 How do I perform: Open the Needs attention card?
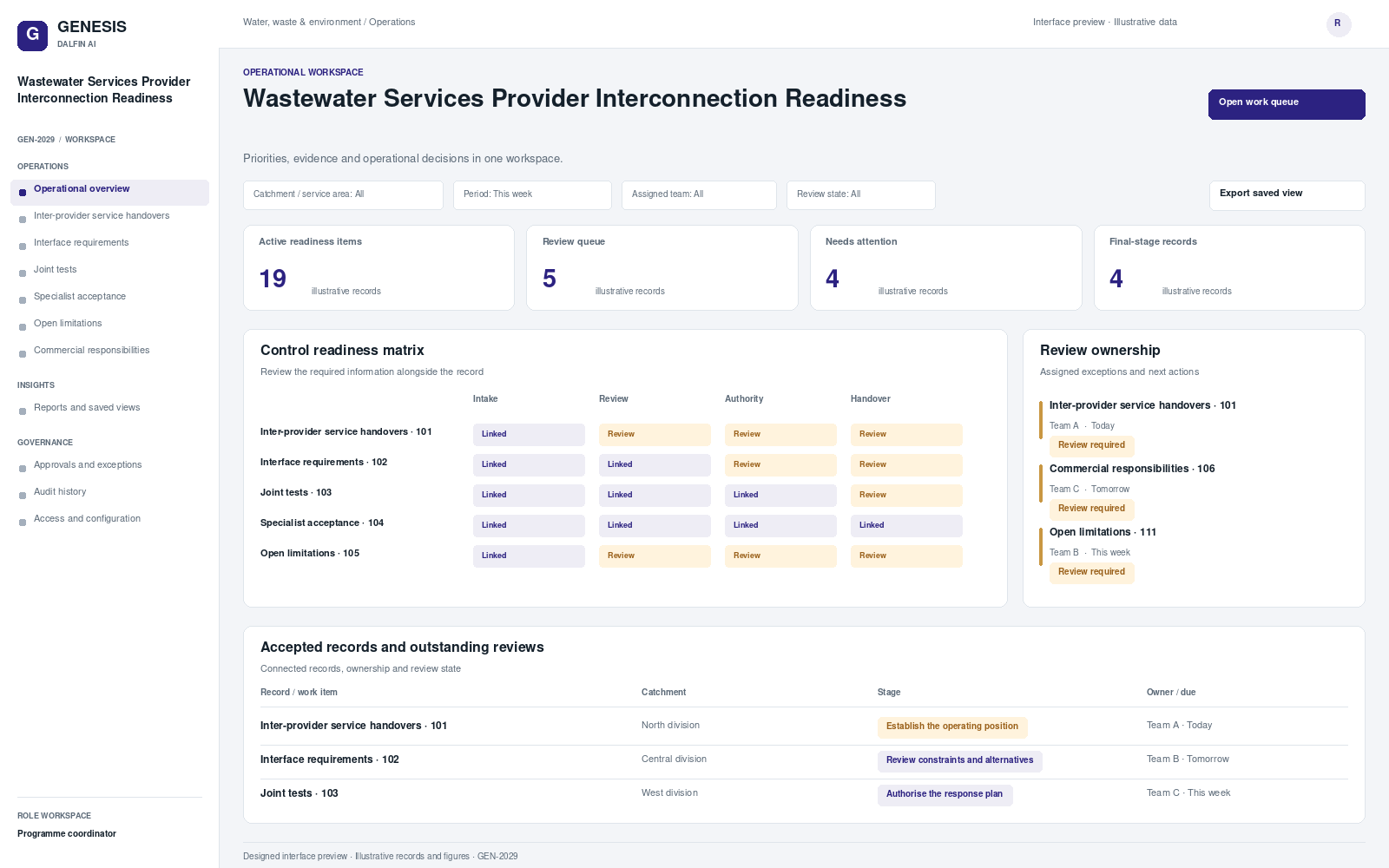pos(946,267)
